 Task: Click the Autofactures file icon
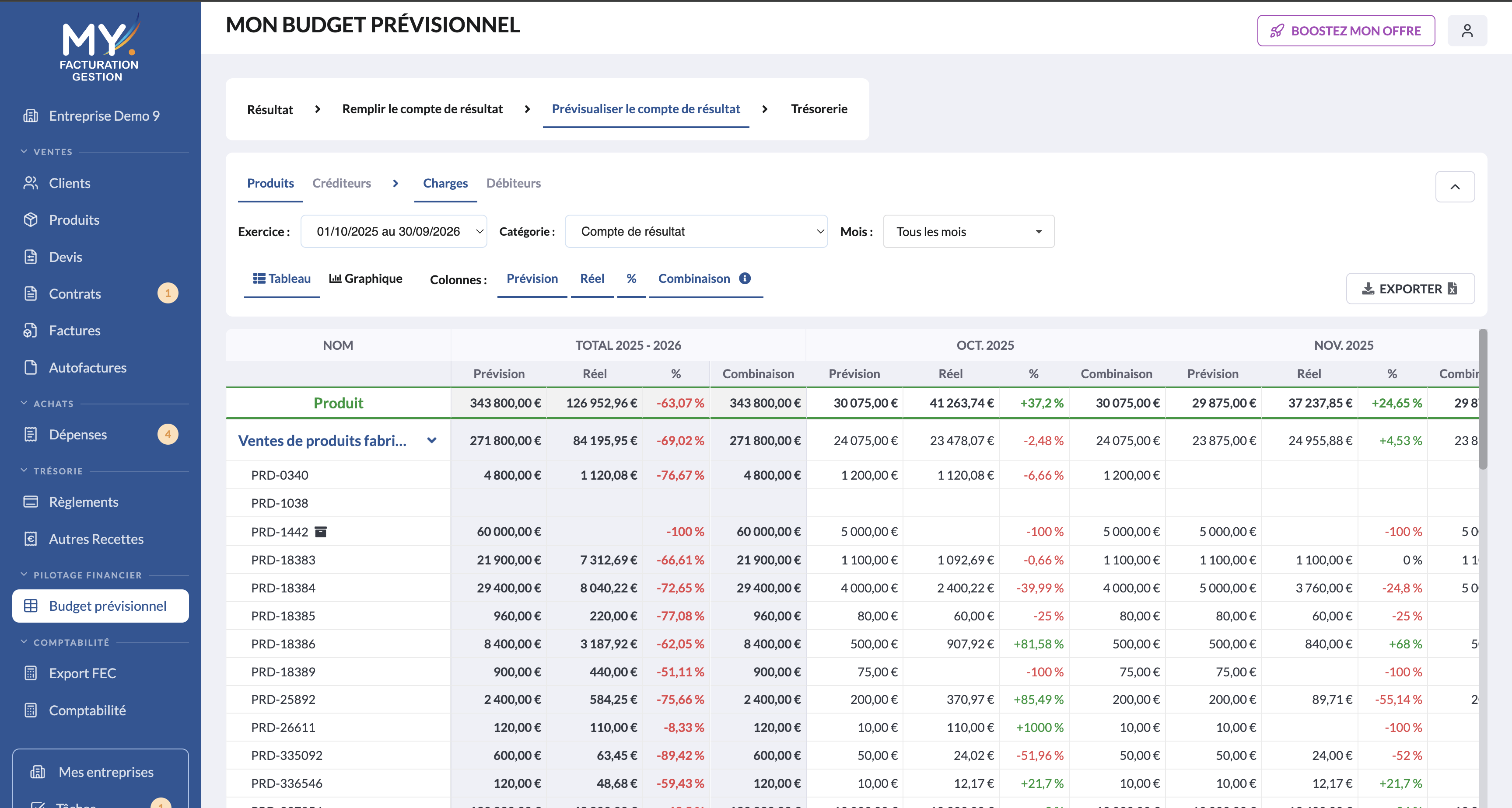31,367
